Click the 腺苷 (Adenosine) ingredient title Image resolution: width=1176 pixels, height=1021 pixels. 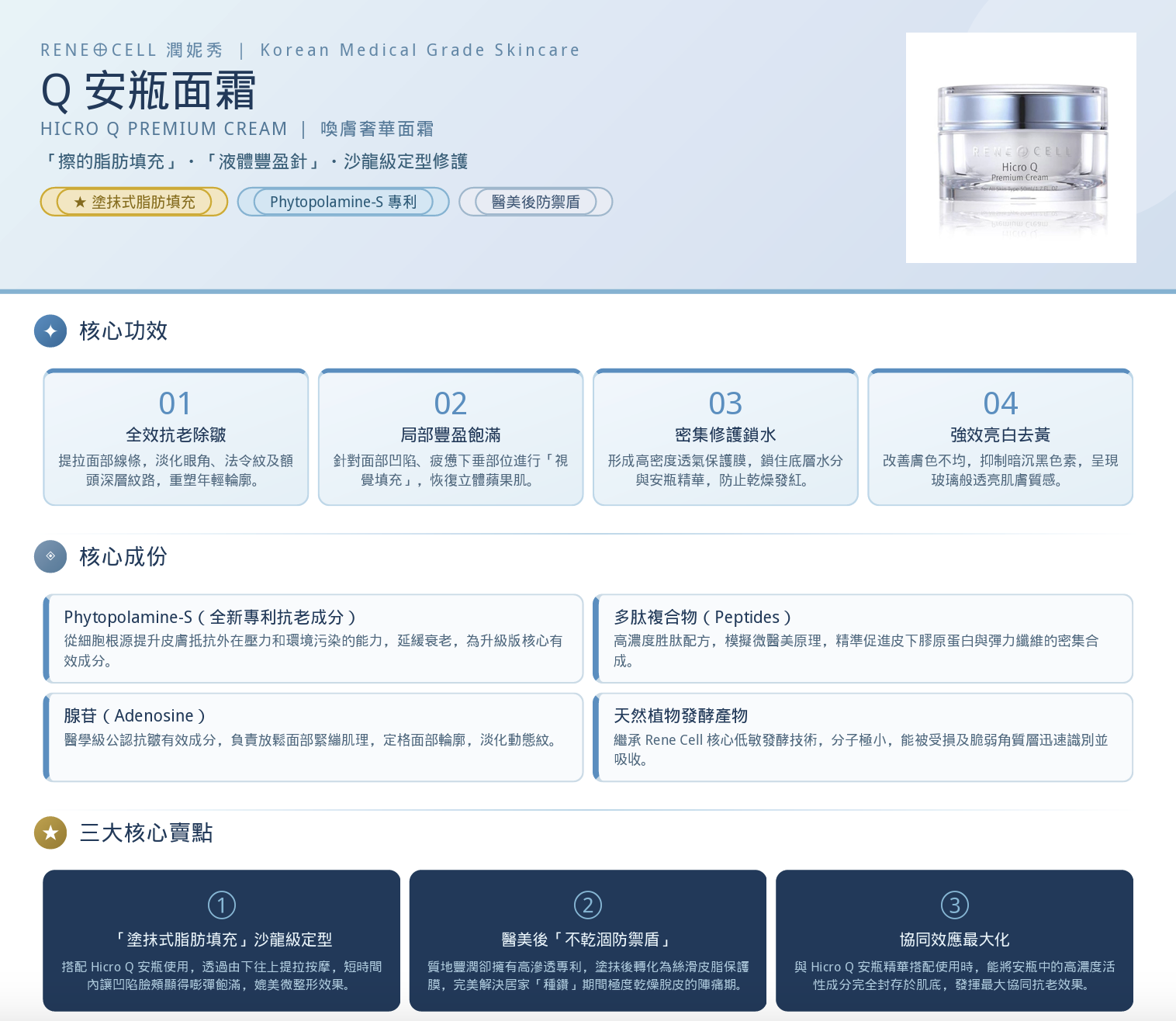135,716
